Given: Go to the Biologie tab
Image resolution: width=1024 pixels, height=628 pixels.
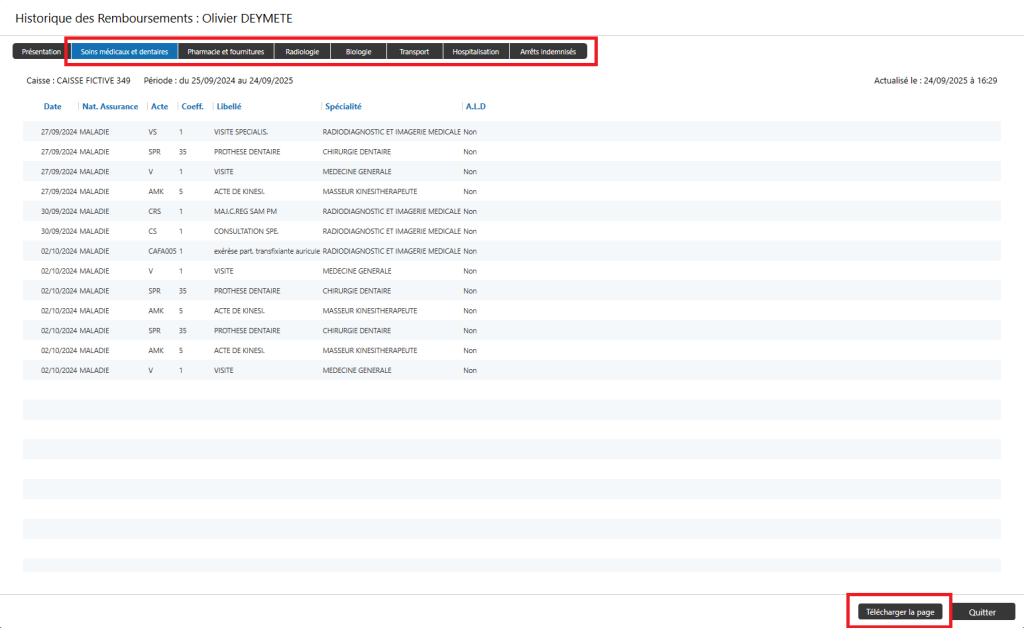Looking at the screenshot, I should 358,51.
